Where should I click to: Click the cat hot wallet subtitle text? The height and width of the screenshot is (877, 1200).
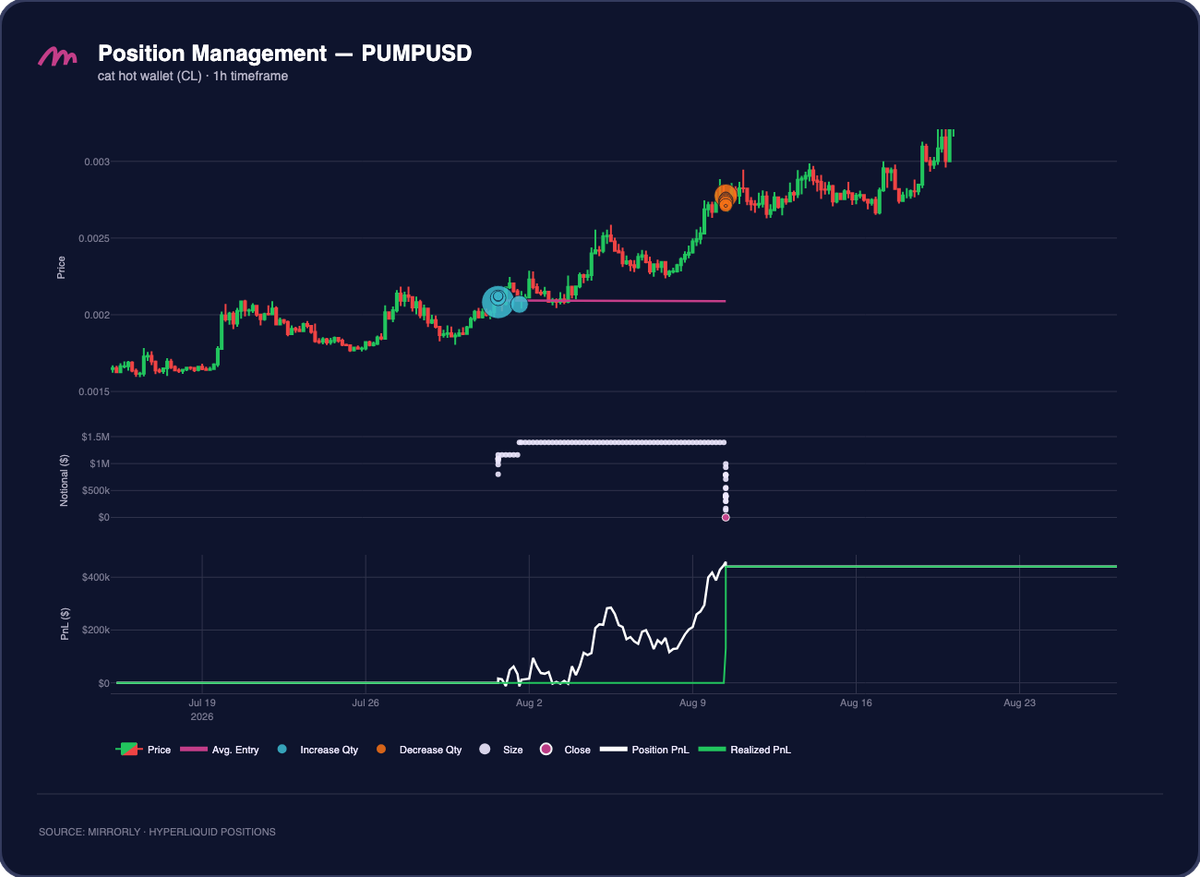pyautogui.click(x=193, y=76)
